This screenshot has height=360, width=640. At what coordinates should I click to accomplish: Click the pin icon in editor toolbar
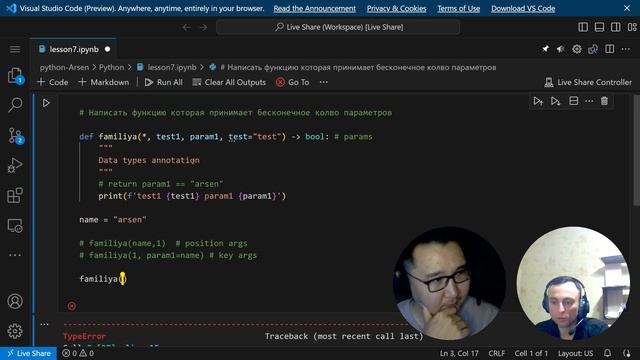pos(545,49)
